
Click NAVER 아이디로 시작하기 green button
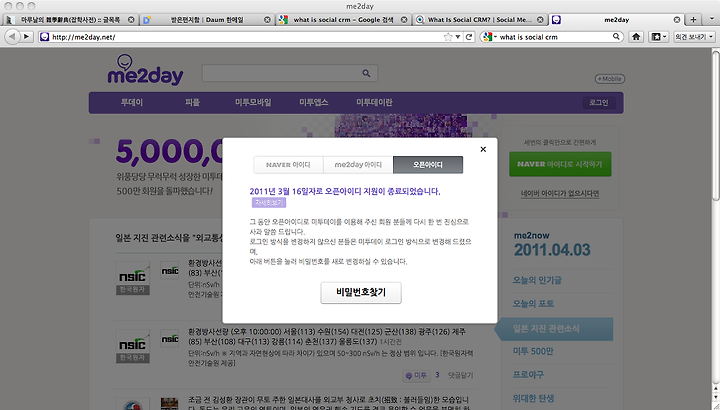click(x=560, y=164)
